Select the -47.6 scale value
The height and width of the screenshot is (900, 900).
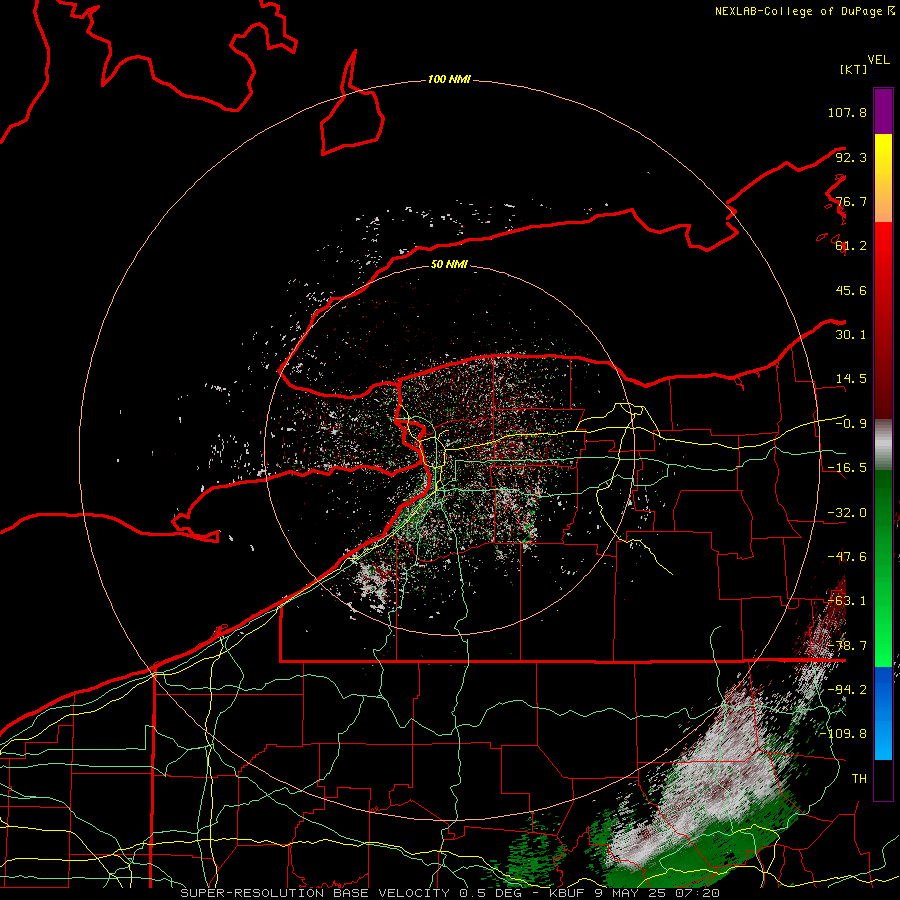pyautogui.click(x=847, y=557)
